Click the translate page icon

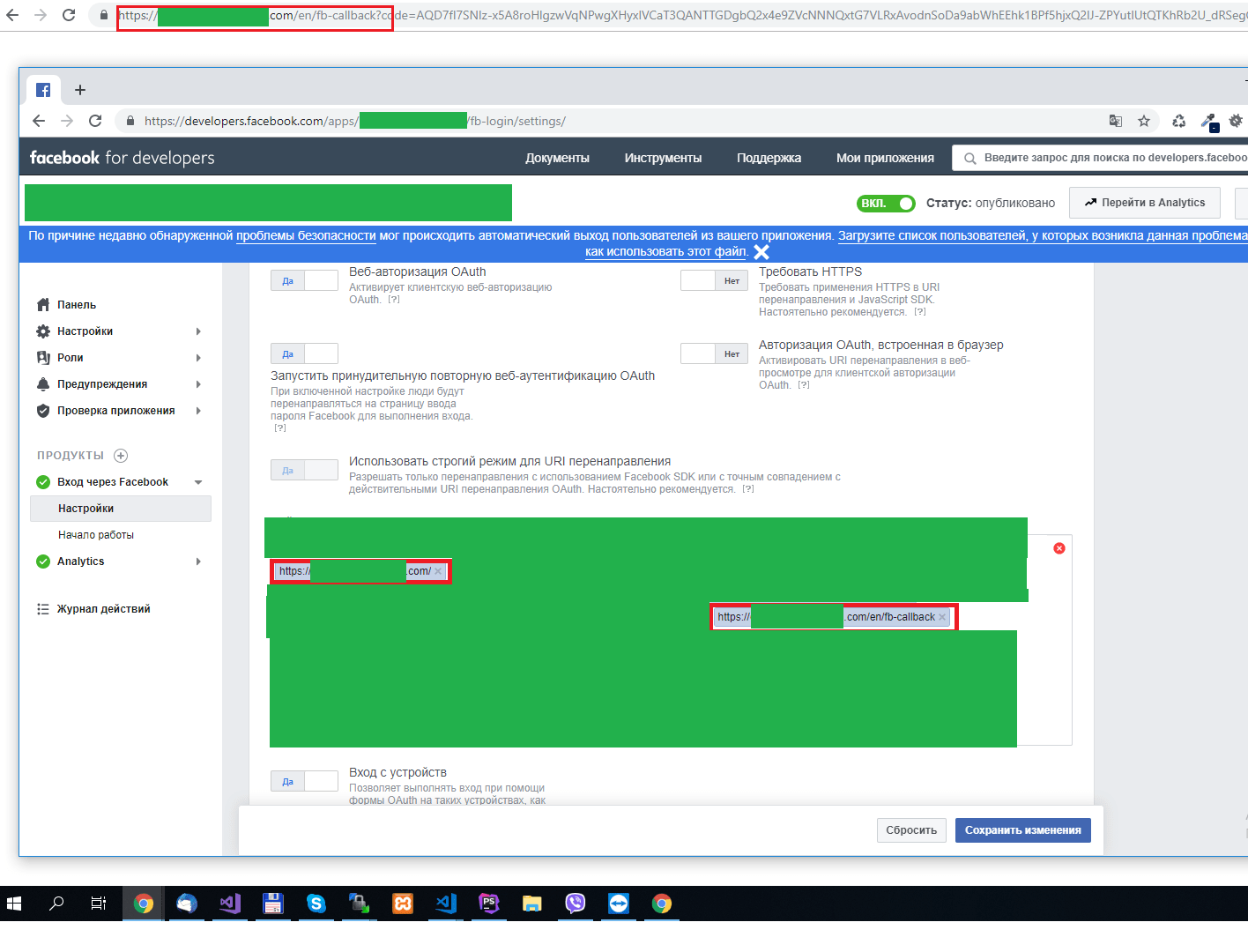coord(1116,121)
